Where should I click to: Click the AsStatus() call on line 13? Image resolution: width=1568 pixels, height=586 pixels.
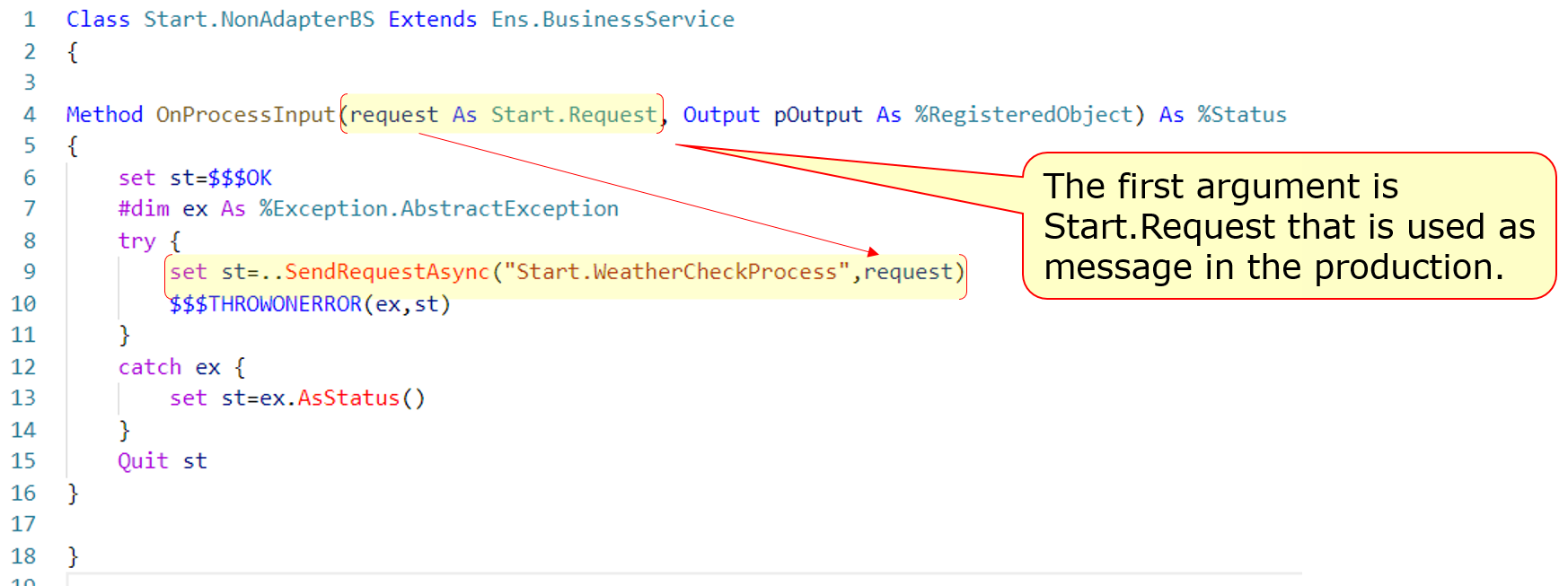coord(361,398)
